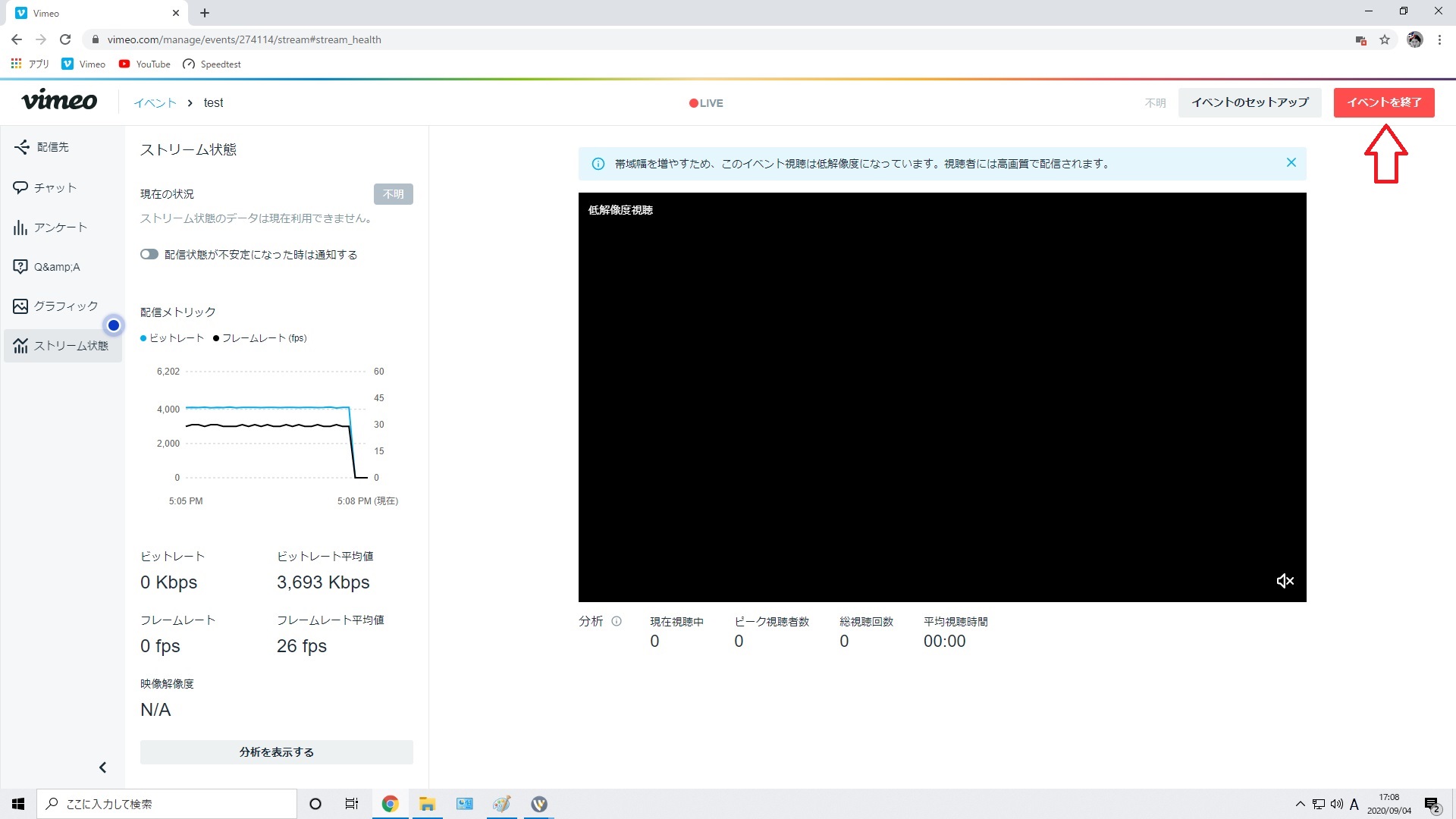Open new browser tab
This screenshot has width=1456, height=819.
205,13
